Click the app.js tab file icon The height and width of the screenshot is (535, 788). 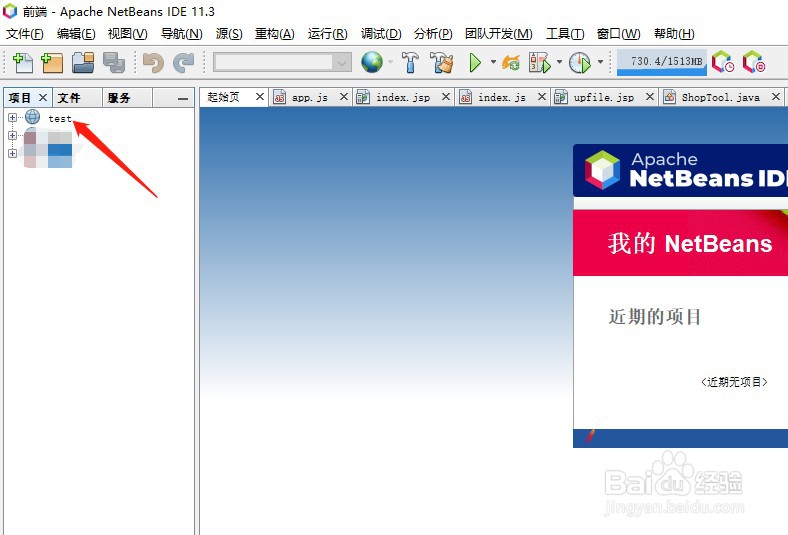click(279, 97)
